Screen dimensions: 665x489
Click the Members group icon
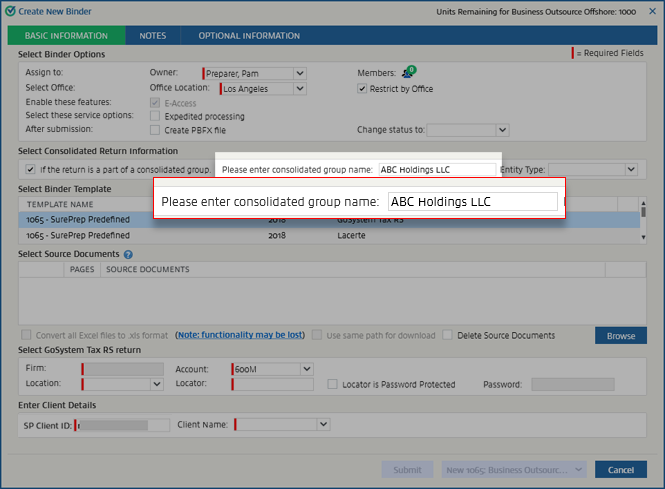(x=408, y=73)
